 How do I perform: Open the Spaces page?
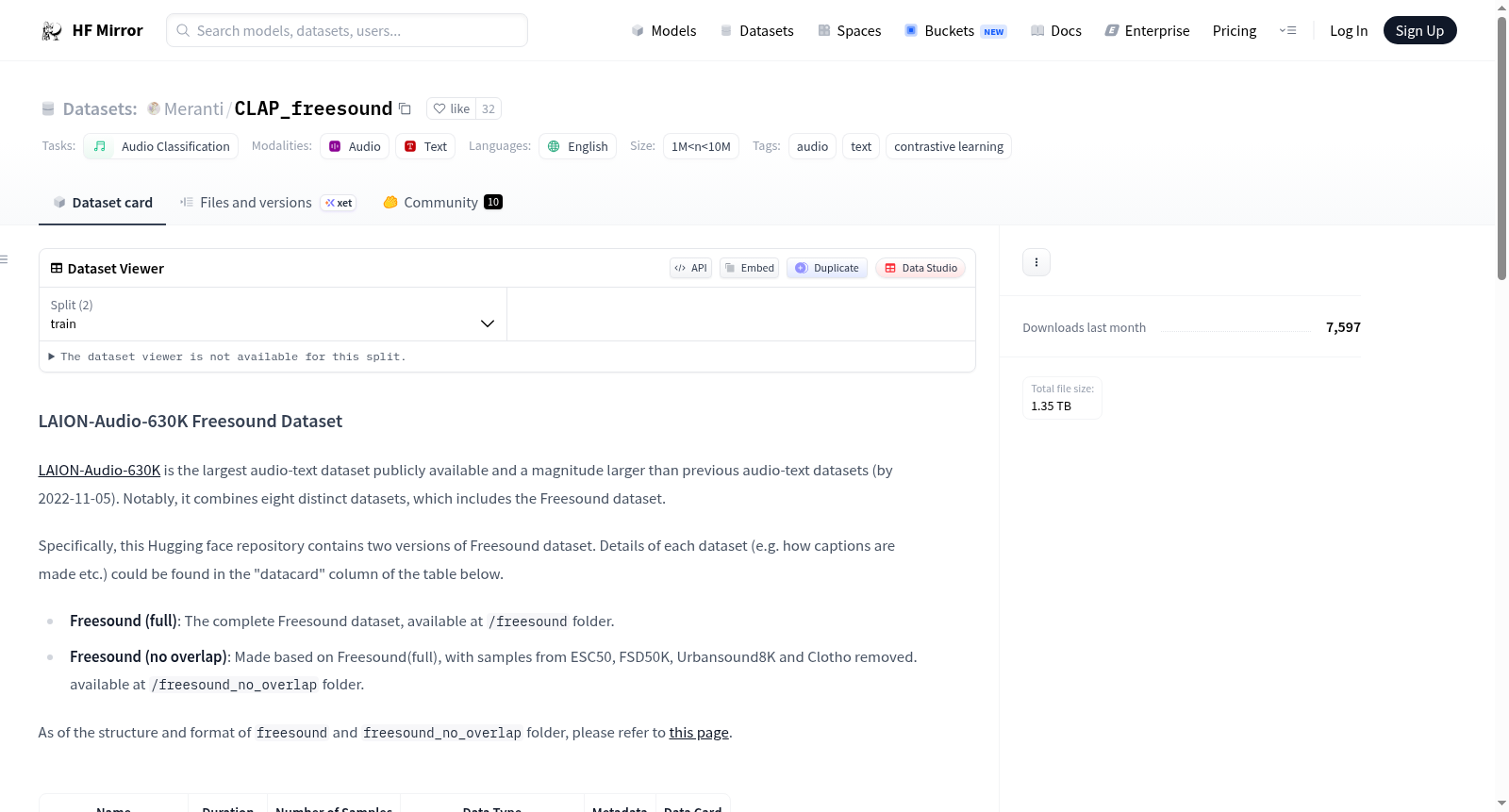[x=849, y=31]
